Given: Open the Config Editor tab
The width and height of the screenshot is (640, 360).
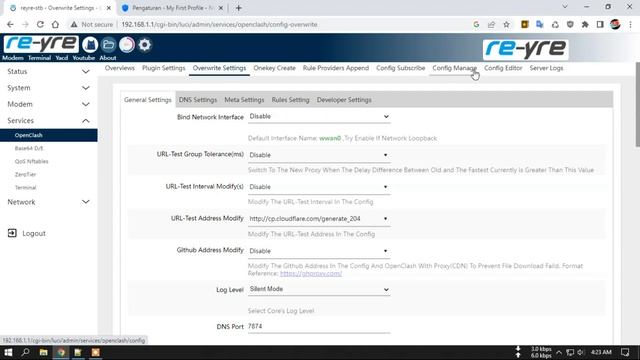Looking at the screenshot, I should (x=503, y=68).
